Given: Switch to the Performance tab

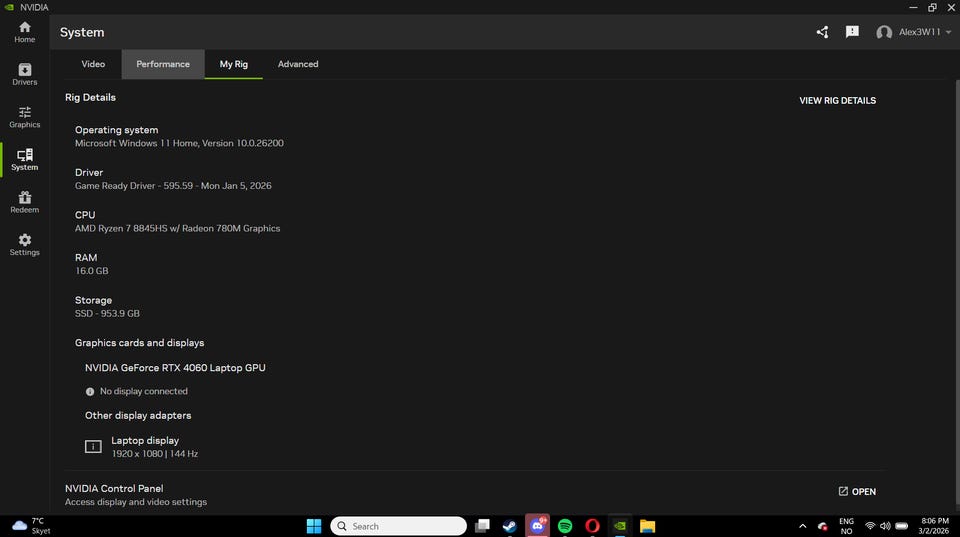Looking at the screenshot, I should [x=163, y=64].
